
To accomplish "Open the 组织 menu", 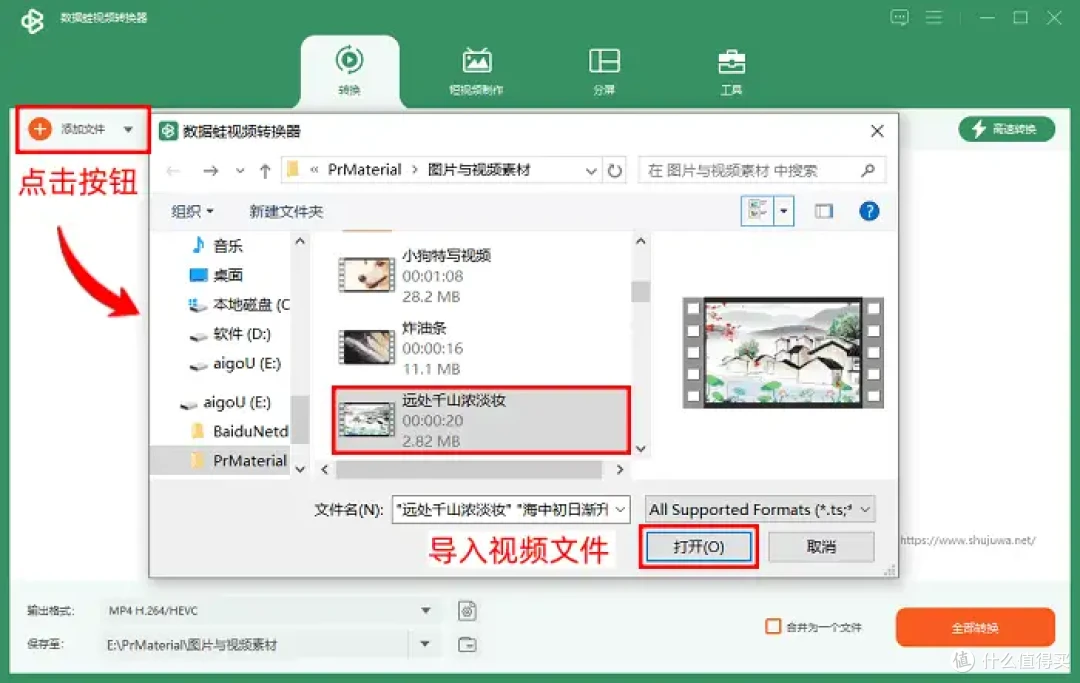I will click(192, 211).
